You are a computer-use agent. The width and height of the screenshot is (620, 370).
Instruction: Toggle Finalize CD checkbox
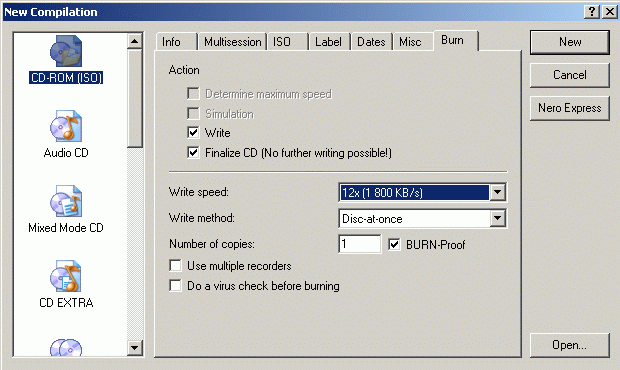click(193, 152)
